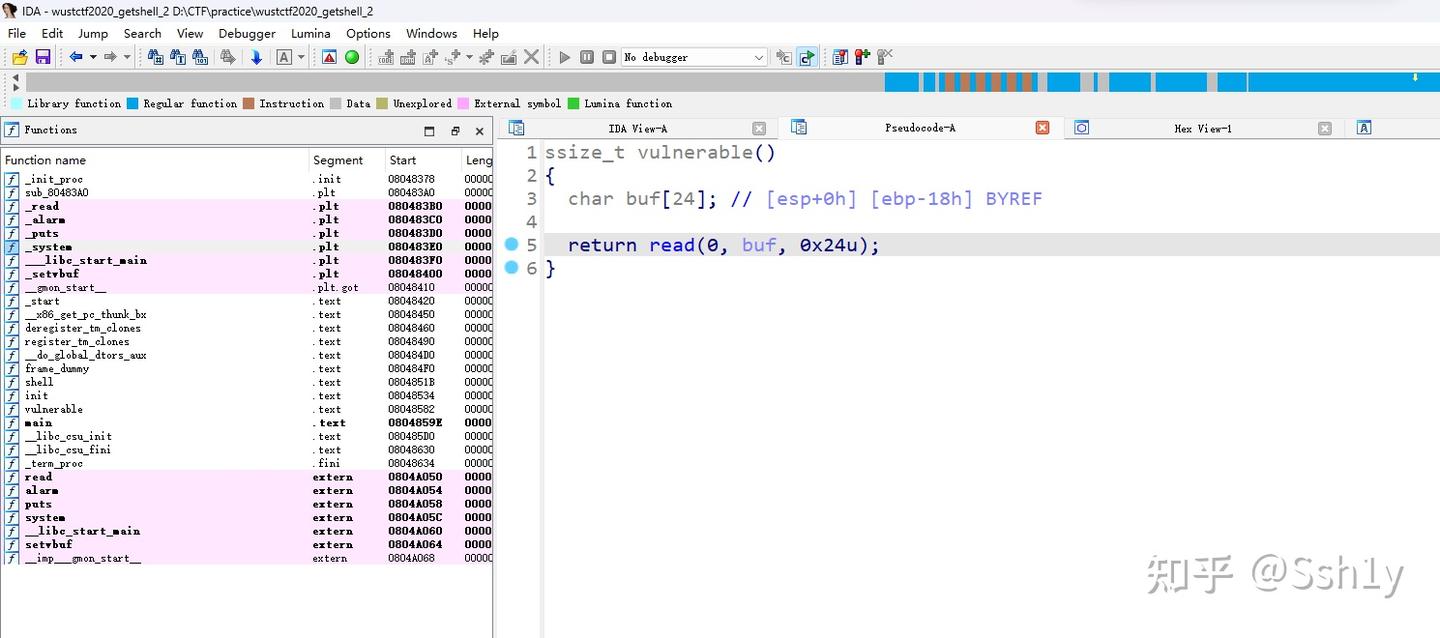Stop the debugger process
Screen dimensions: 1440x638
pos(609,57)
